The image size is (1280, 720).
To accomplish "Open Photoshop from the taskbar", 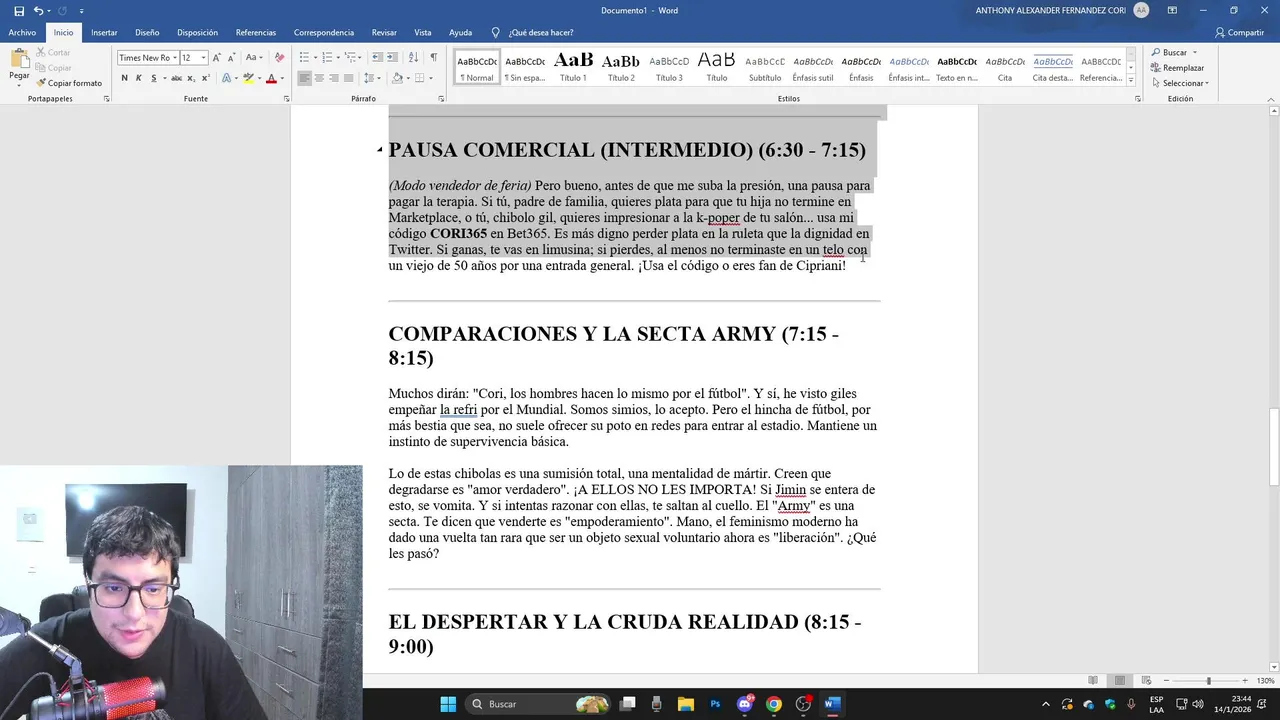I will 715,704.
